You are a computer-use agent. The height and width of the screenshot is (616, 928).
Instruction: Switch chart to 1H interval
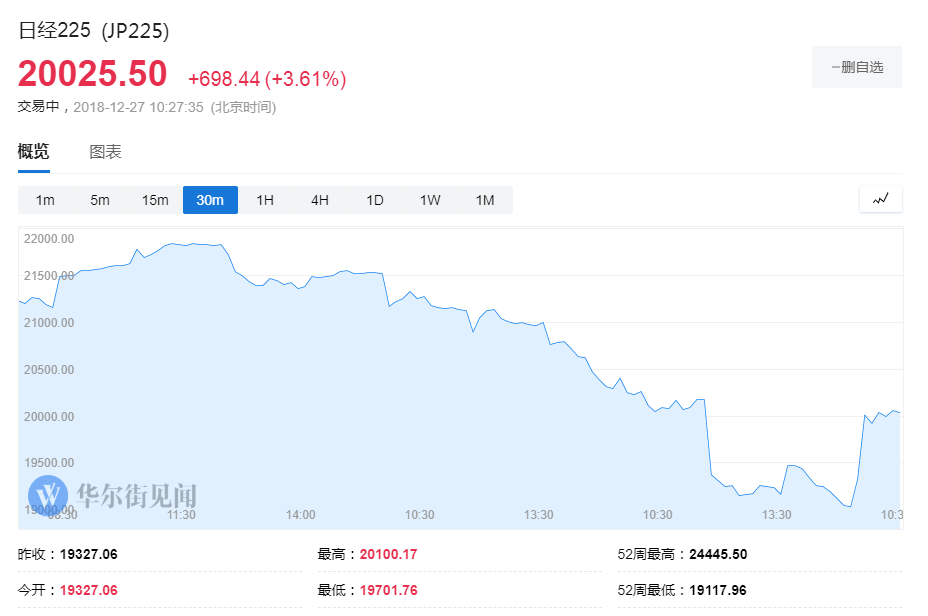tap(265, 200)
